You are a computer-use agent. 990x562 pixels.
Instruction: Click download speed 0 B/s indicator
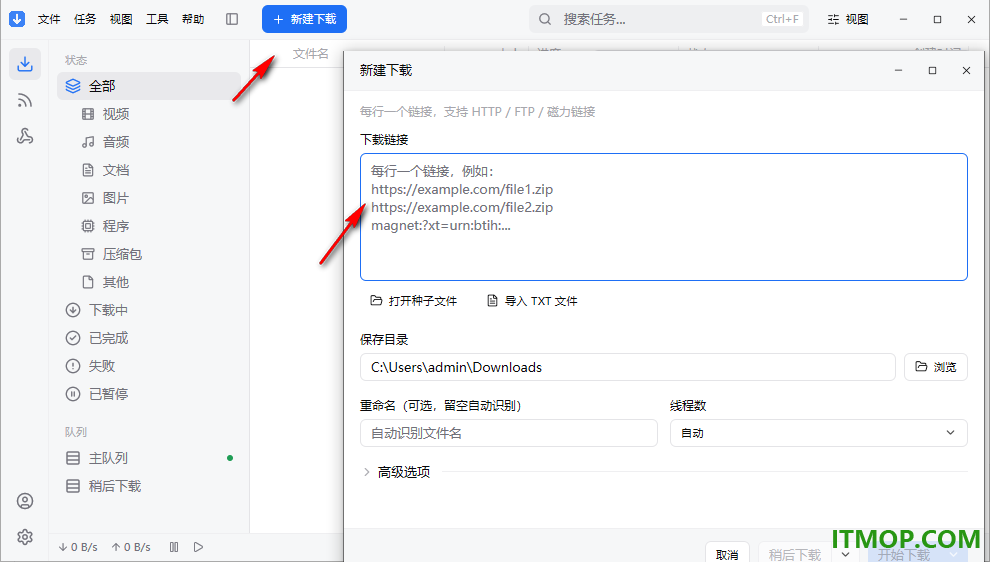pyautogui.click(x=78, y=547)
